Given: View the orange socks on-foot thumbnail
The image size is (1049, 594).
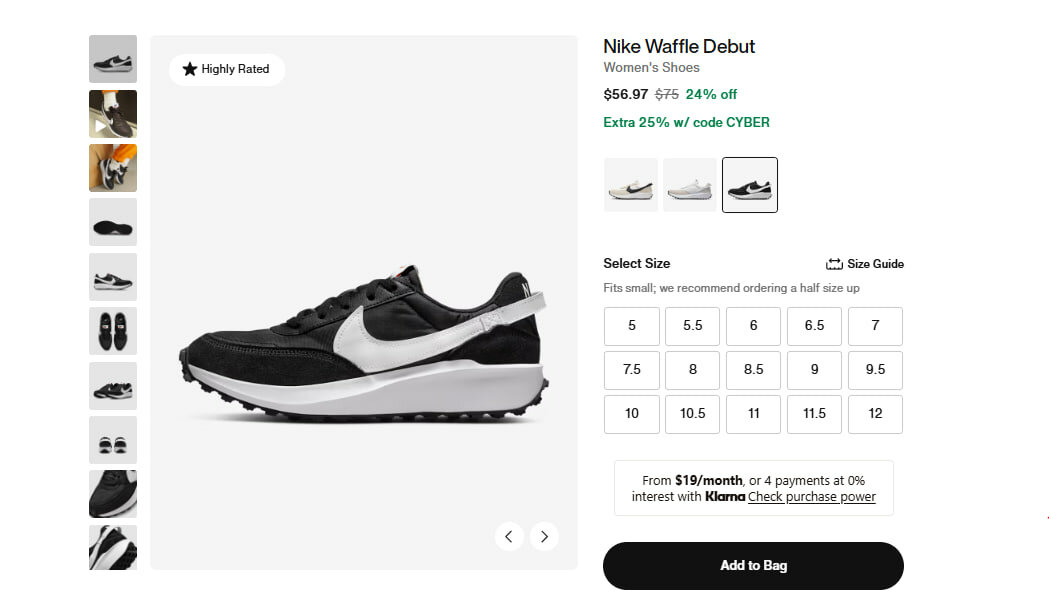Looking at the screenshot, I should tap(113, 168).
